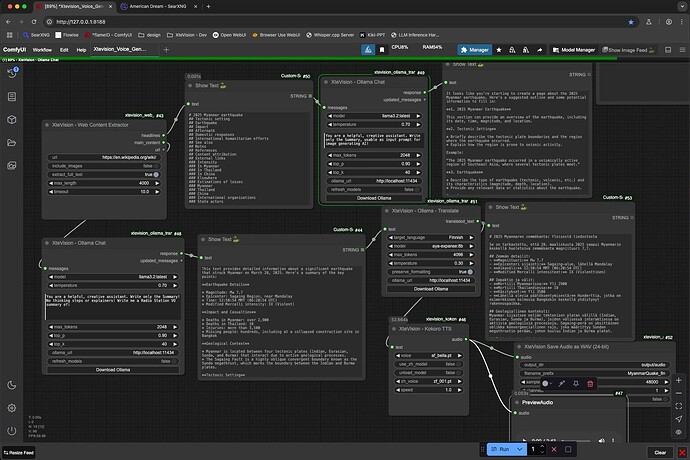
Task: Toggle include_images in Web Content Extractor
Action: click(x=104, y=166)
